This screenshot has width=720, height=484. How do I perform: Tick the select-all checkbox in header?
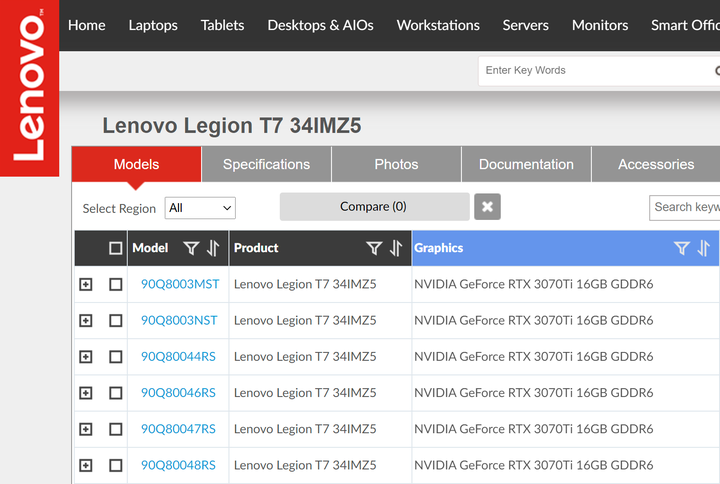click(x=116, y=248)
